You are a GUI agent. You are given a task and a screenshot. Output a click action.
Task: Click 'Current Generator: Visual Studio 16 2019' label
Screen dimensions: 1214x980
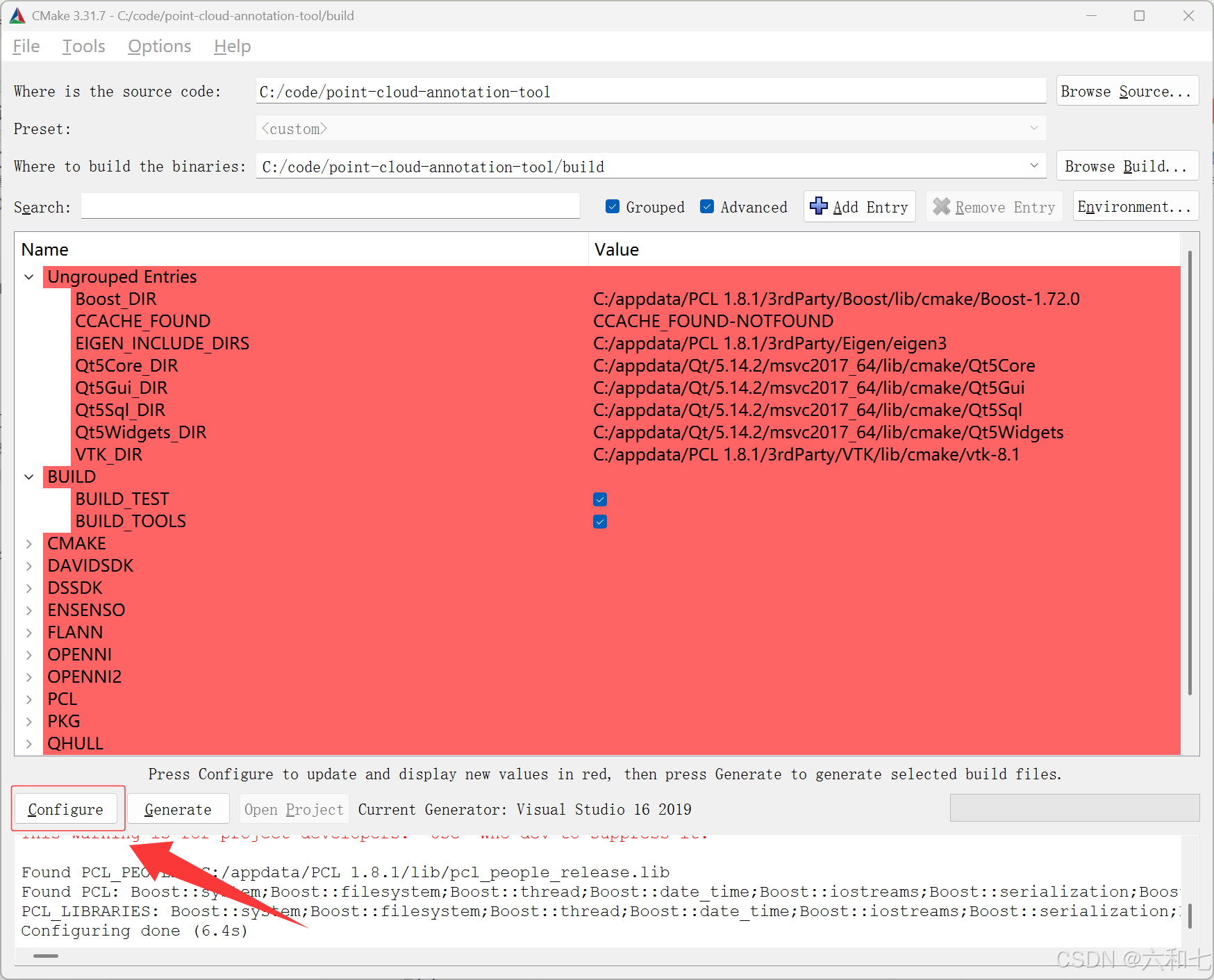[x=524, y=809]
